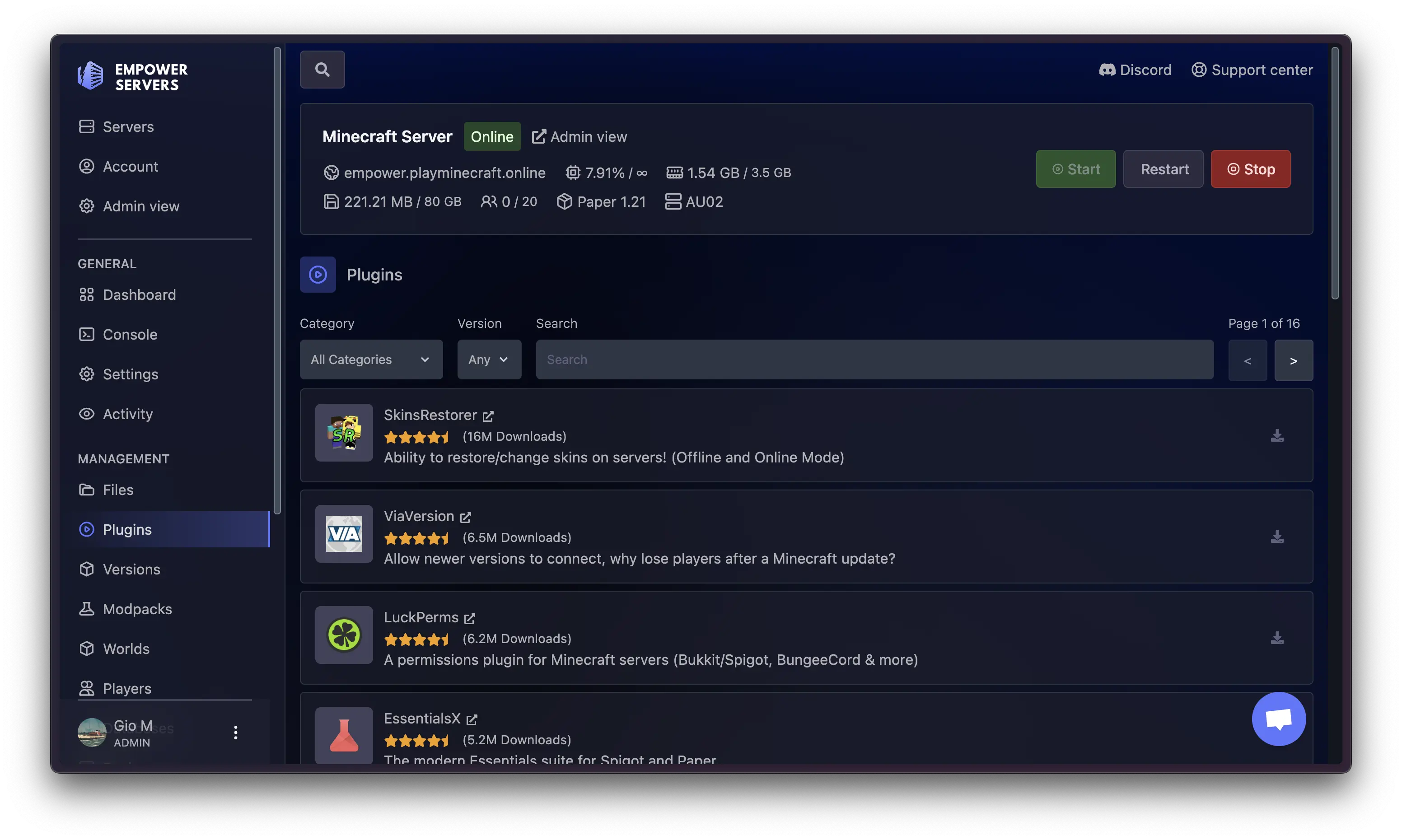Download the SkinsRestorer plugin
Image resolution: width=1402 pixels, height=840 pixels.
click(x=1277, y=436)
